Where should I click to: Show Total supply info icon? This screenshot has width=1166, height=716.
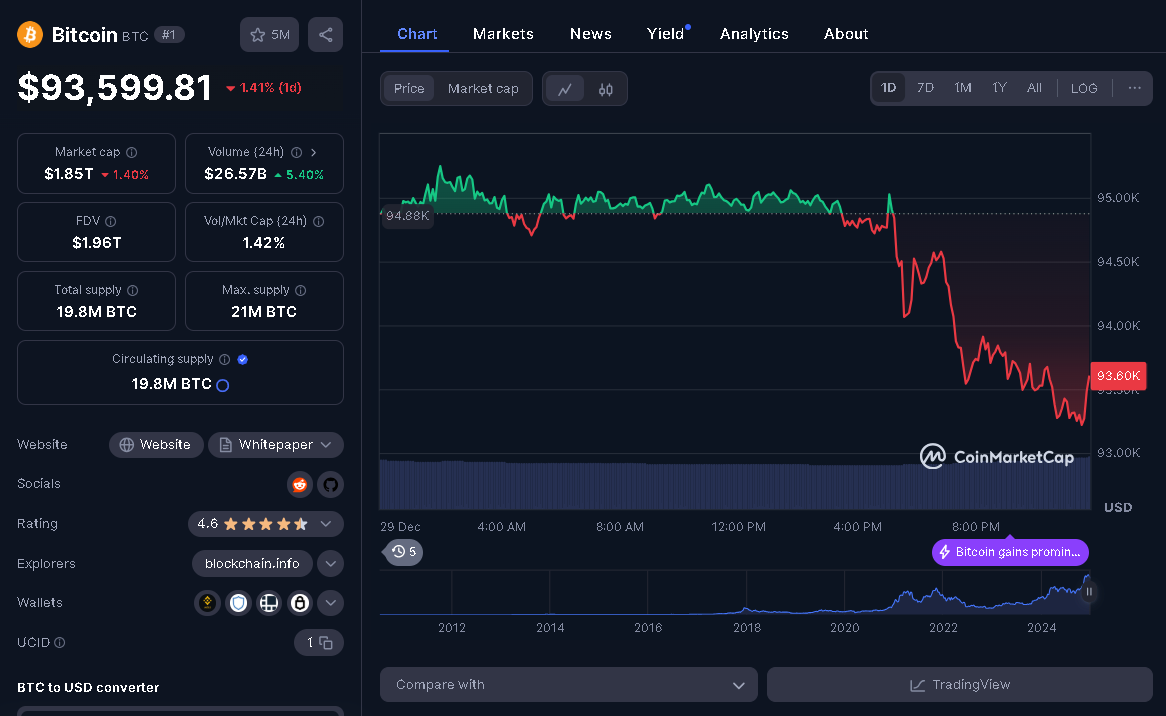coord(132,291)
